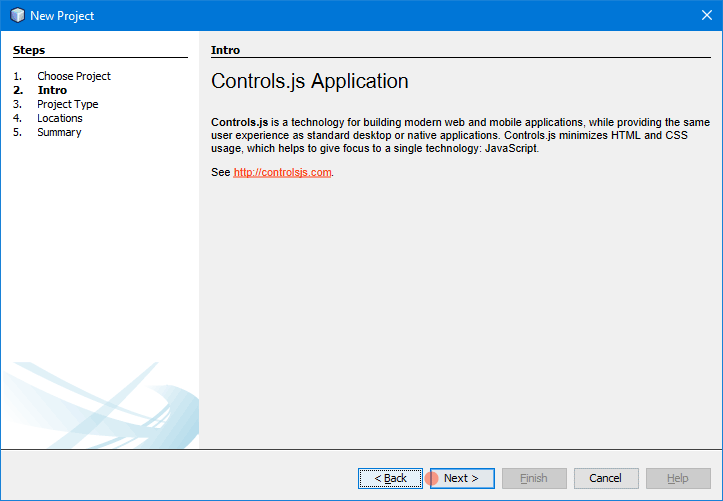This screenshot has height=501, width=723.
Task: Select the 'Choose Project' step text
Action: tap(74, 76)
